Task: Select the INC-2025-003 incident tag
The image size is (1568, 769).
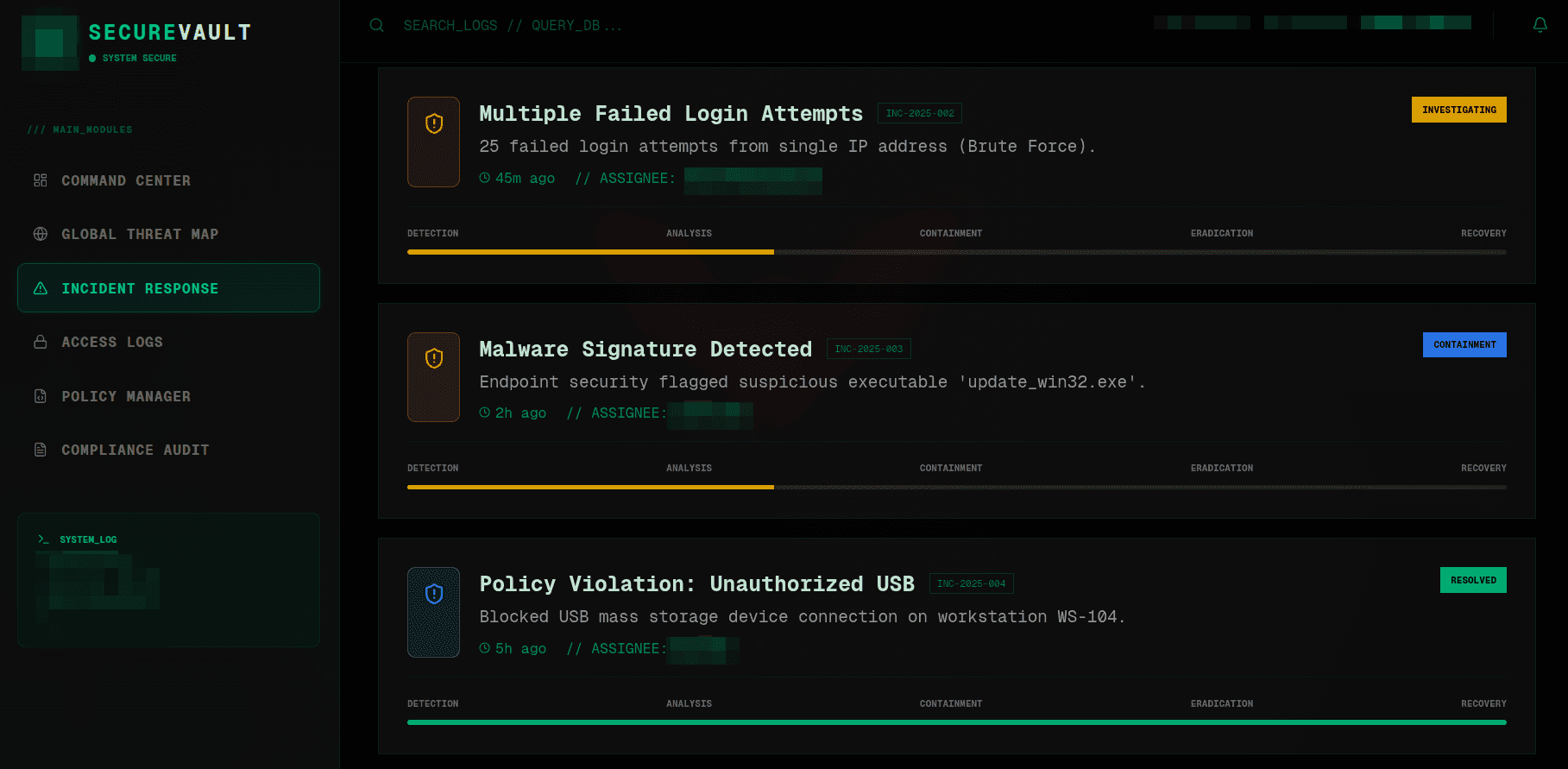Action: [868, 349]
